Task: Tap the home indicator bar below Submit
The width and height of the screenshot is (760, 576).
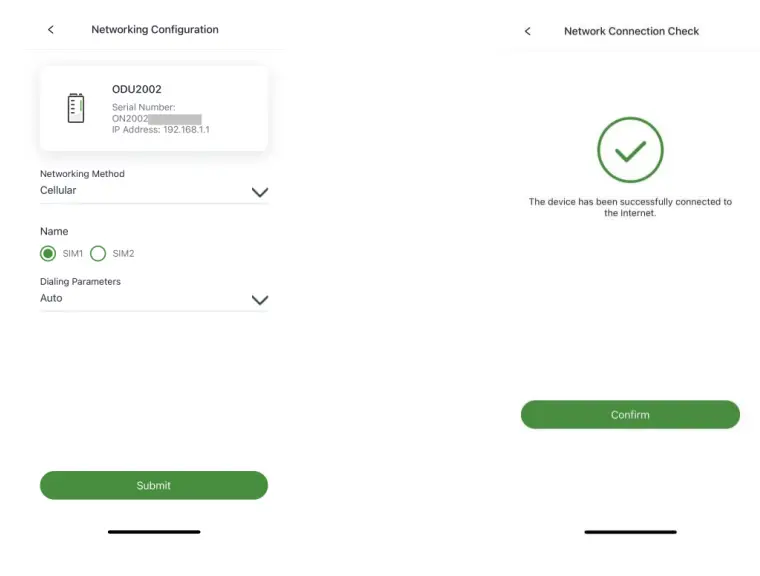Action: (x=154, y=532)
